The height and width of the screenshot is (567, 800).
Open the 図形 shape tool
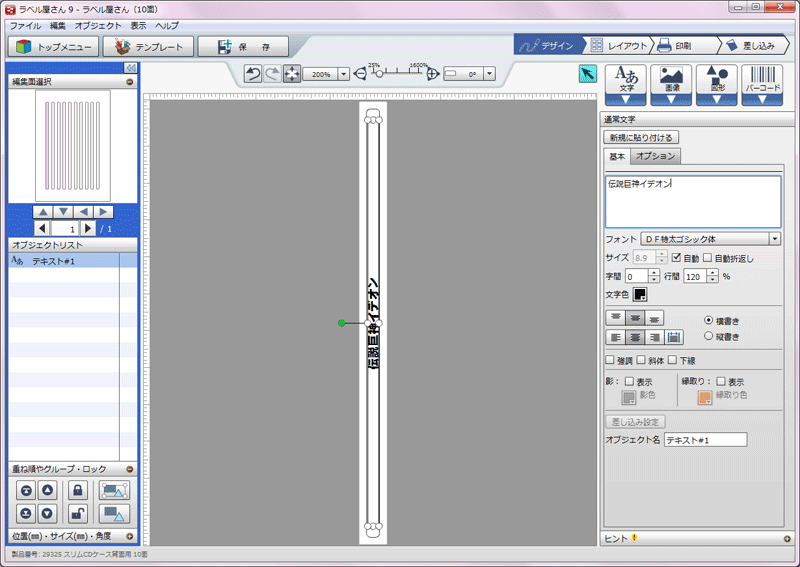[716, 85]
